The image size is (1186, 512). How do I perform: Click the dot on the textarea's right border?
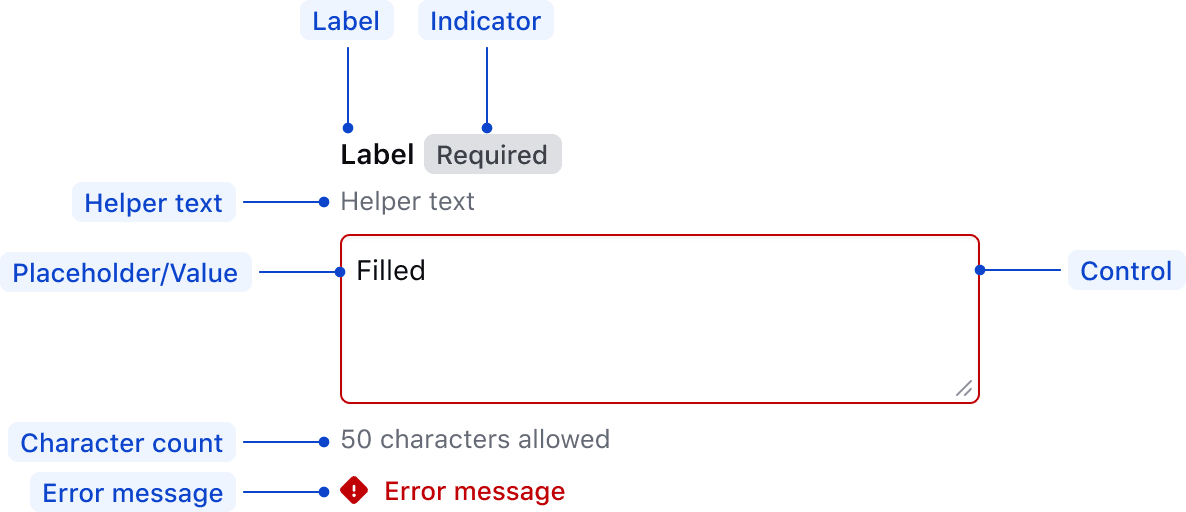[980, 270]
